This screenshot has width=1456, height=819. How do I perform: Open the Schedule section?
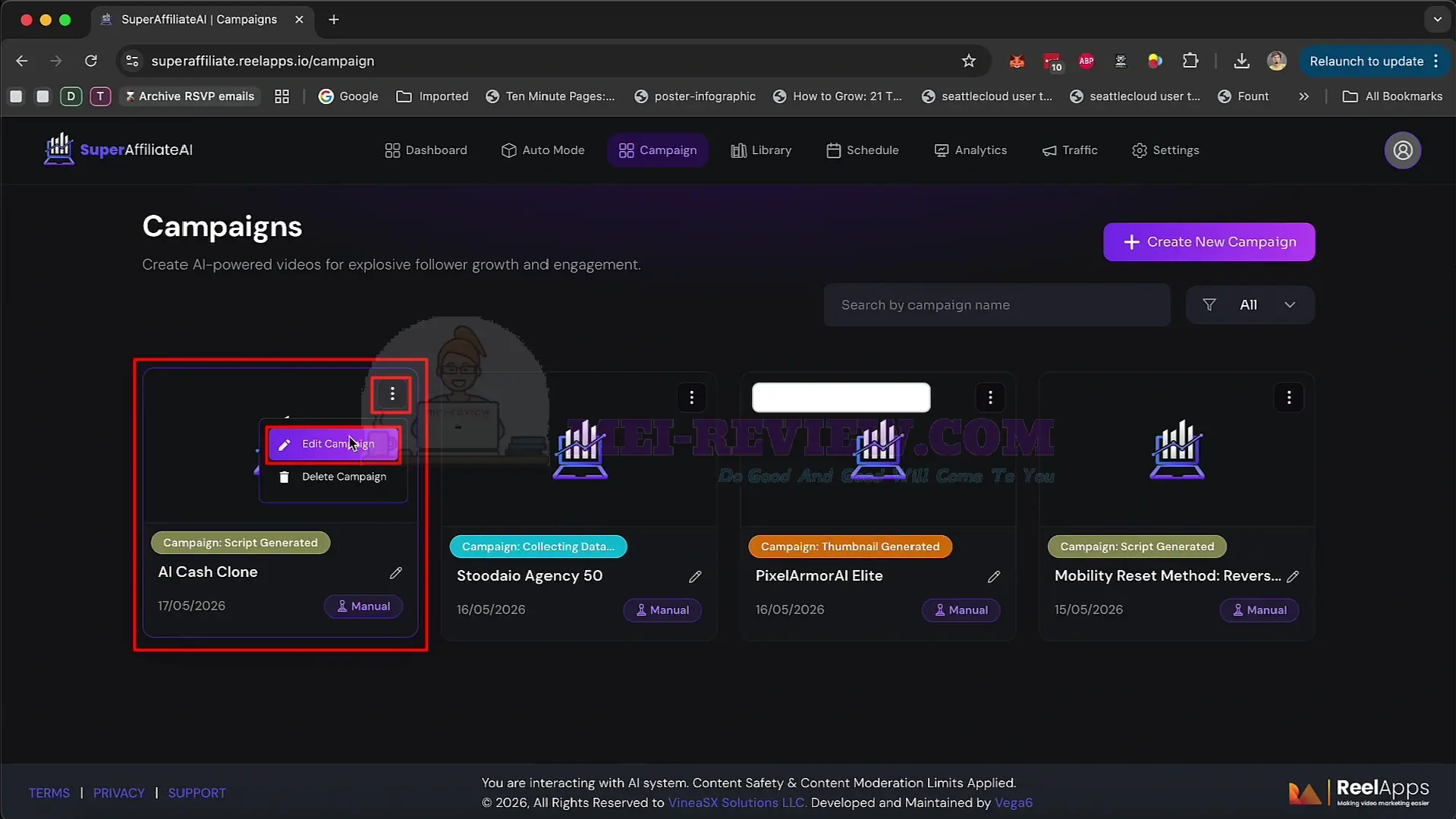coord(863,150)
